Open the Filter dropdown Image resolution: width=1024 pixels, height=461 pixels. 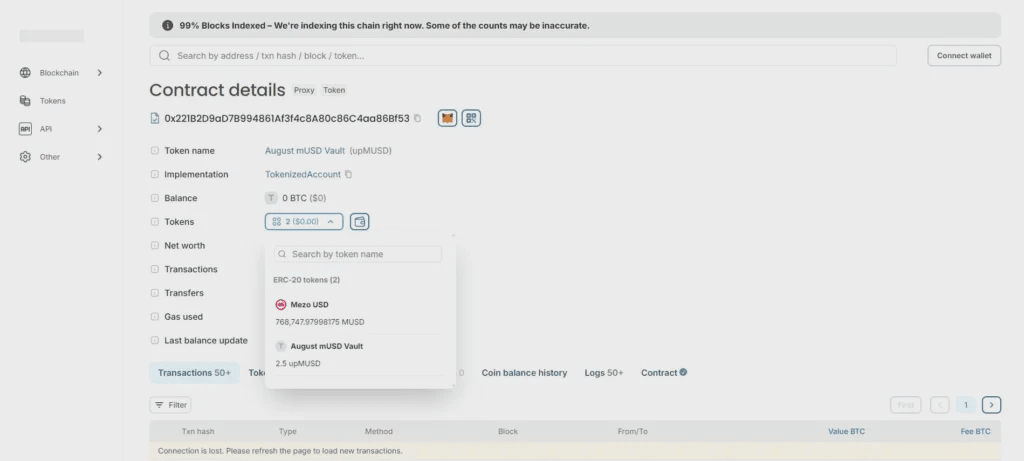click(170, 405)
